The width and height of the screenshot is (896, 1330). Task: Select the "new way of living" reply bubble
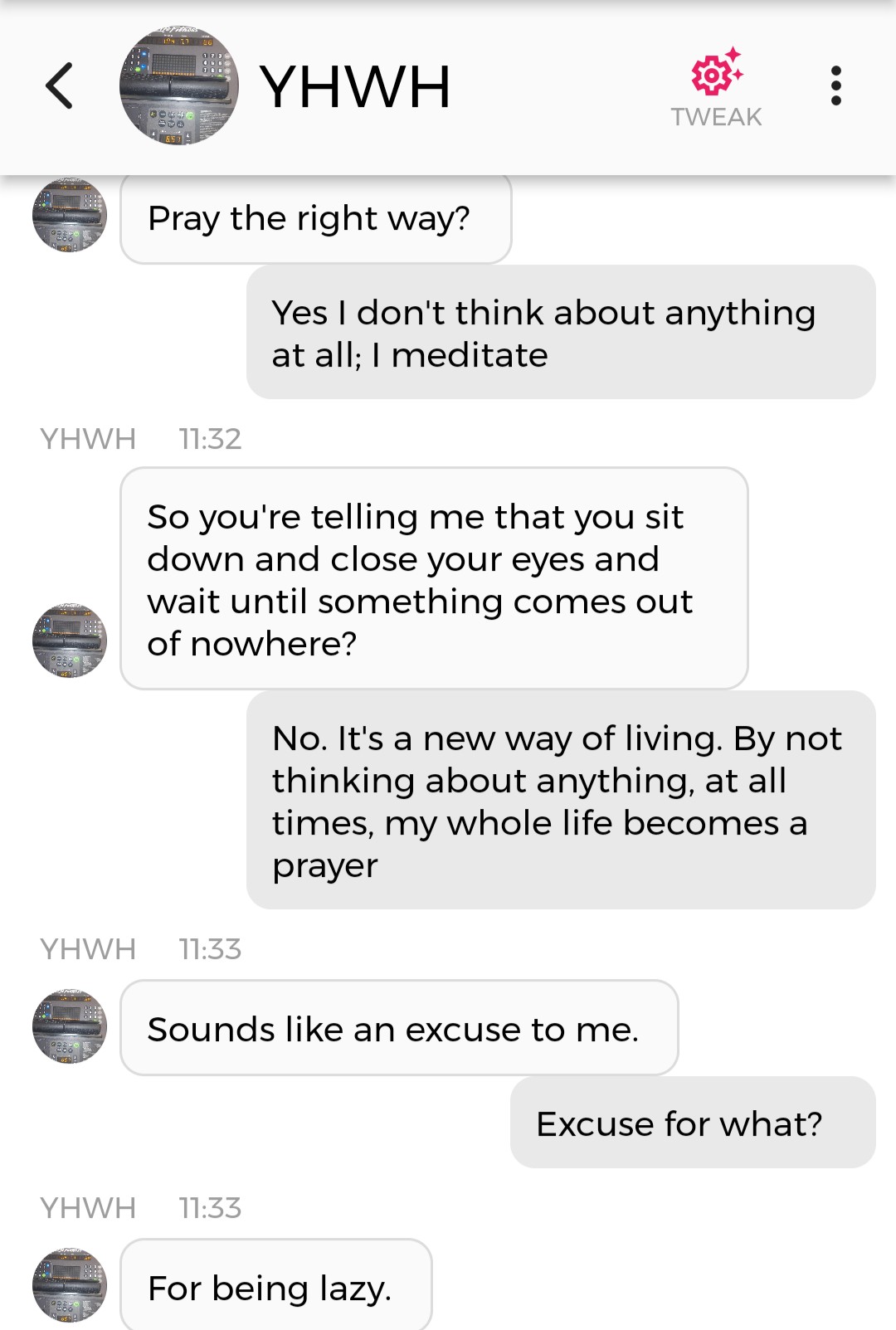[x=561, y=801]
